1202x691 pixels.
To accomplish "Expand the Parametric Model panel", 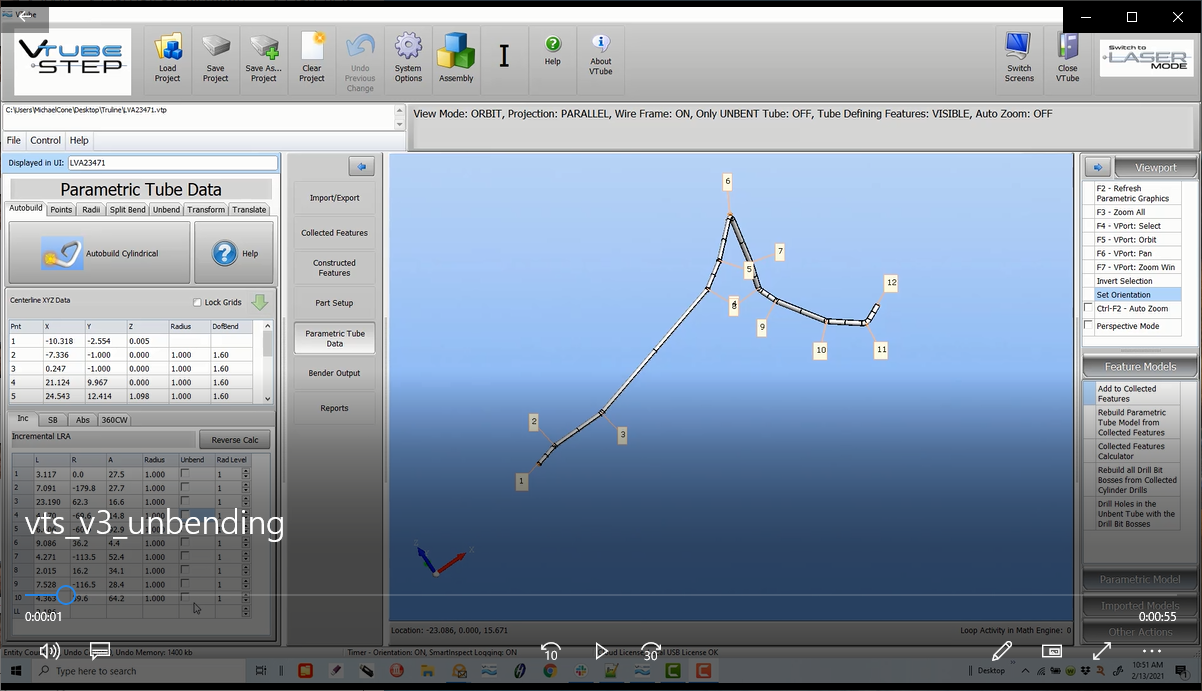I will [1139, 579].
